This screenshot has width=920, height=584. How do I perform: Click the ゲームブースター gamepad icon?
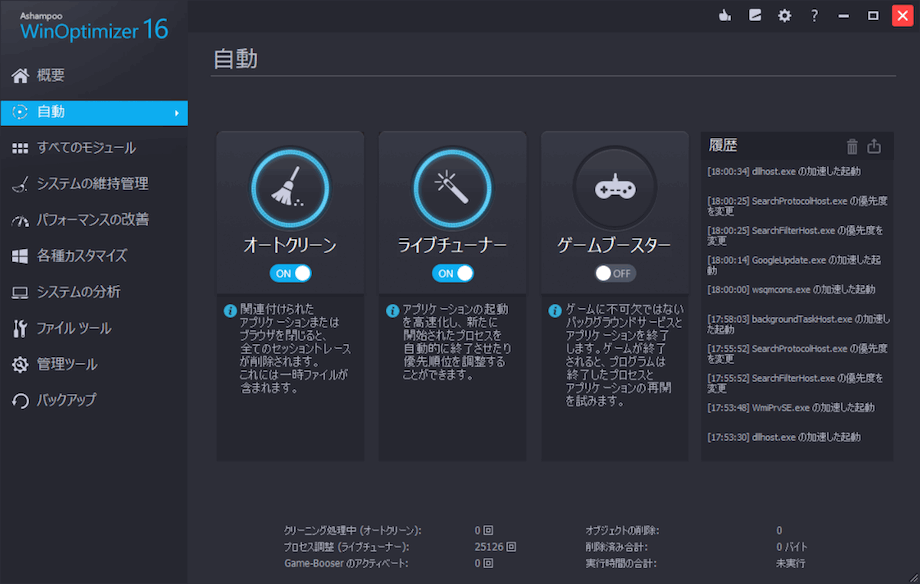tap(614, 188)
